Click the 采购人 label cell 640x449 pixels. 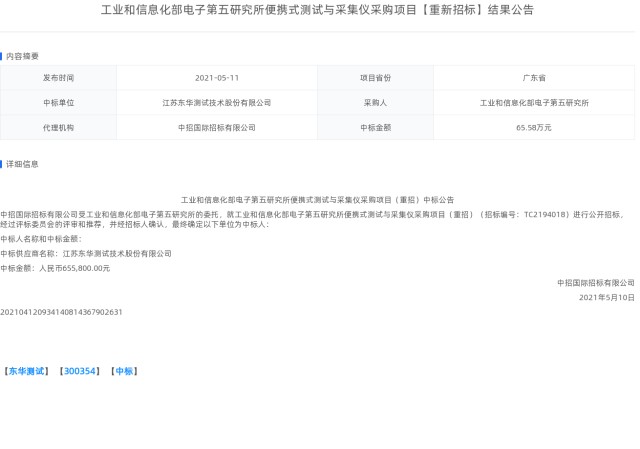click(375, 102)
